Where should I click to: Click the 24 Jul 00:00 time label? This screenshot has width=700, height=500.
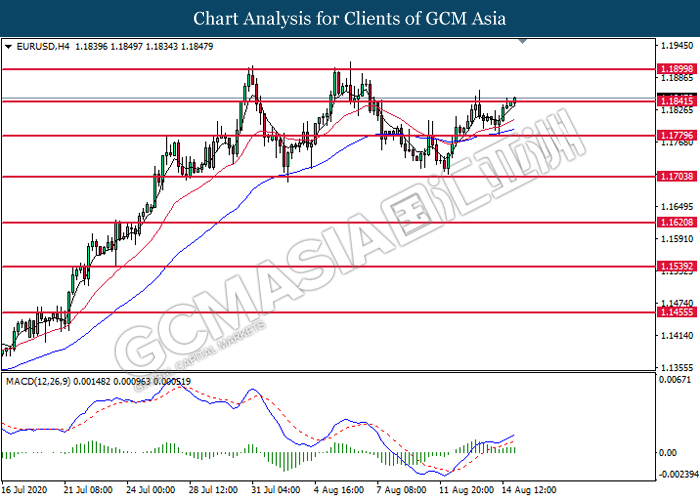[x=150, y=490]
